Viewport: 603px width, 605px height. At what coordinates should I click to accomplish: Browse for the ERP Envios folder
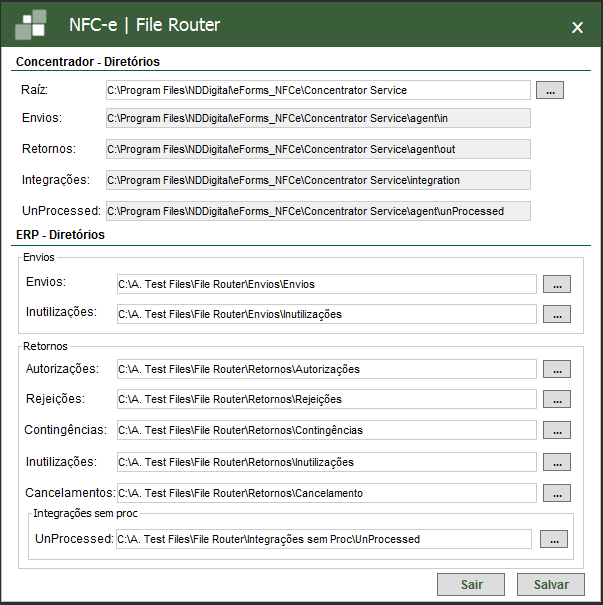[x=557, y=284]
